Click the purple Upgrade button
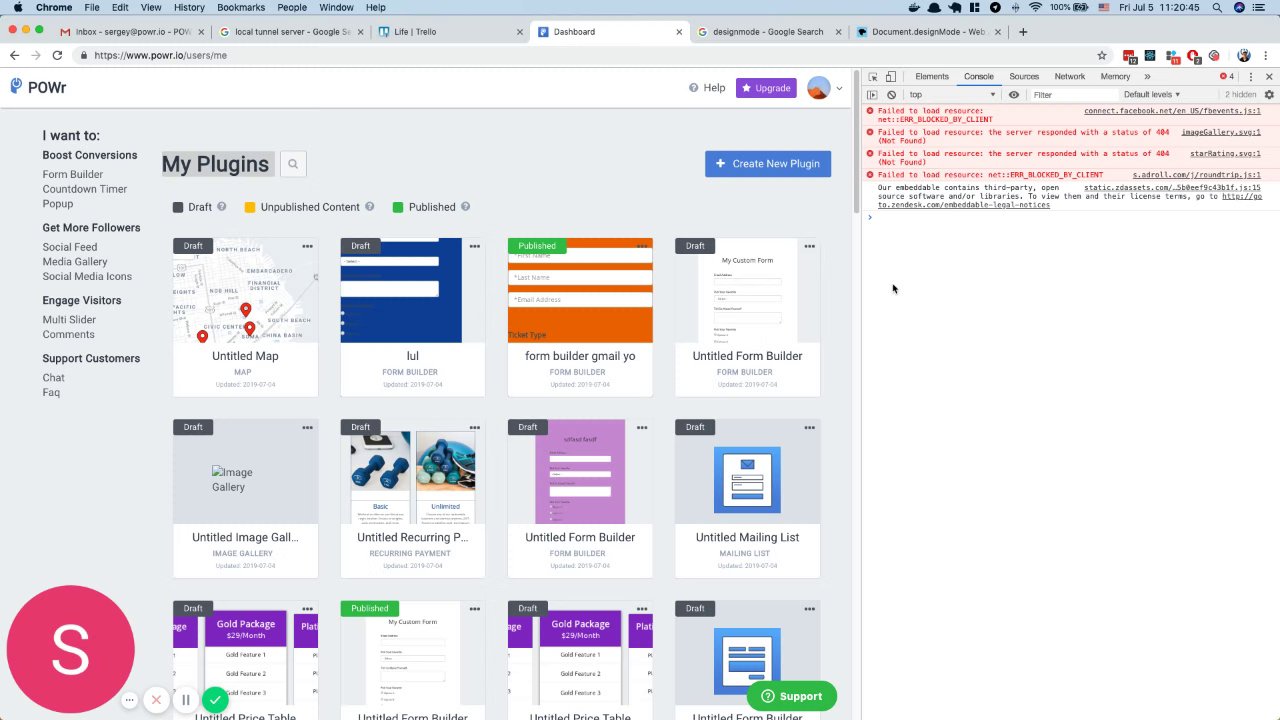Screen dimensions: 1280x720 point(766,88)
